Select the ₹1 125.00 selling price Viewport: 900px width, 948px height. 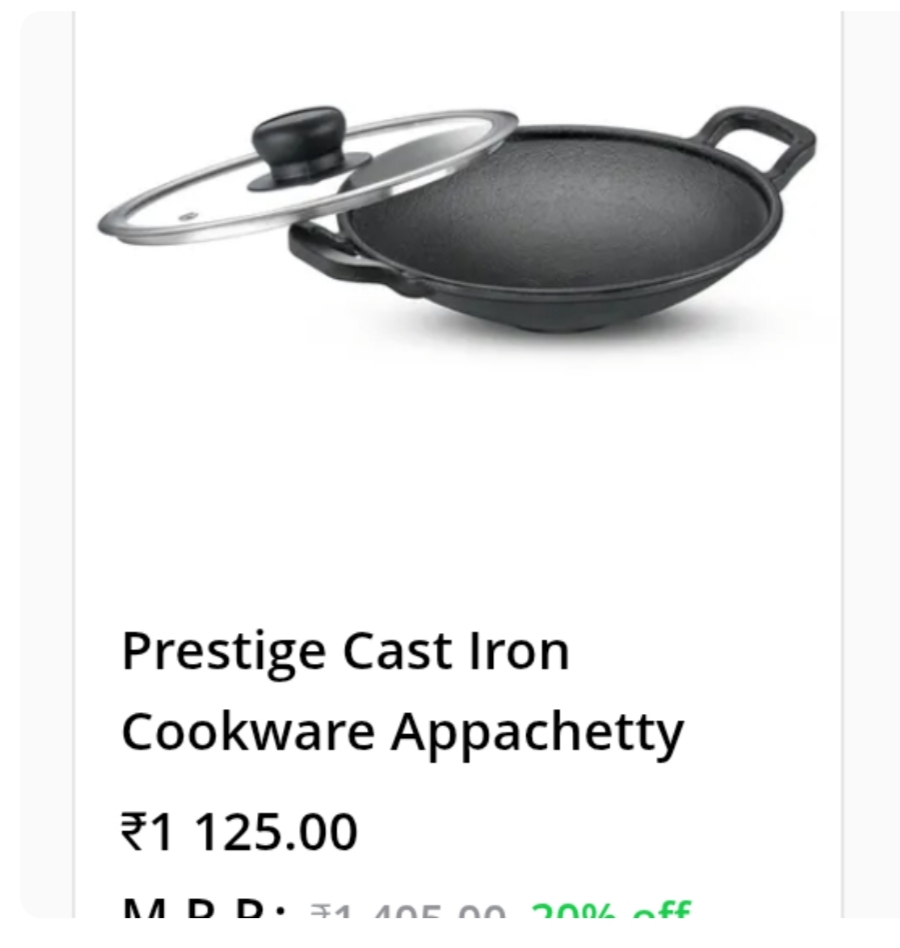(239, 832)
